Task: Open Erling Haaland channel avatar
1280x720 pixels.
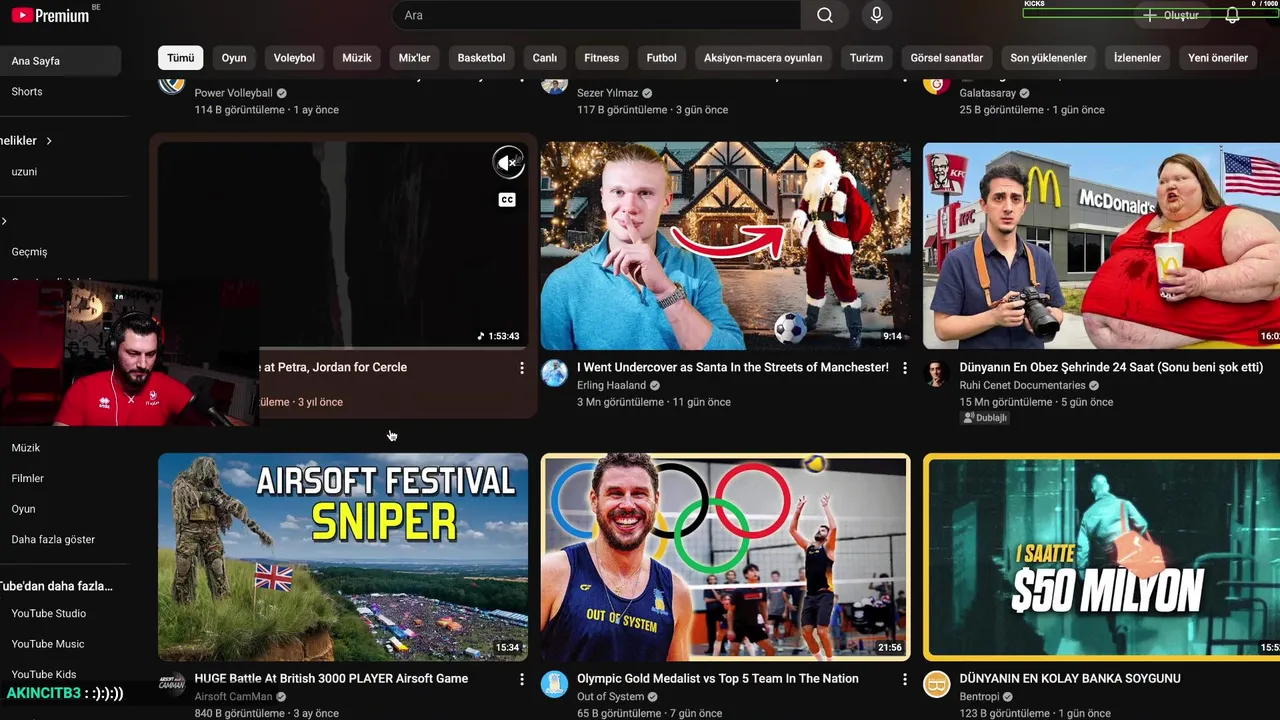Action: [x=554, y=373]
